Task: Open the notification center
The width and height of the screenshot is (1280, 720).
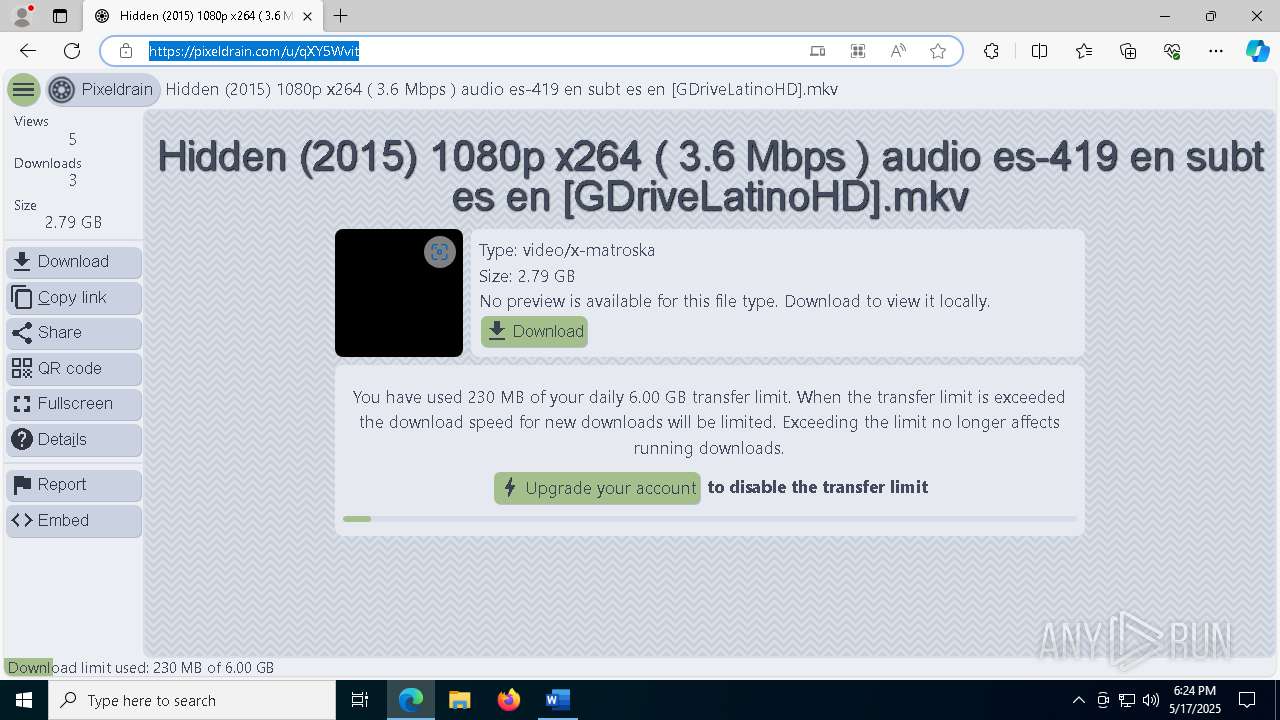Action: pos(1247,700)
